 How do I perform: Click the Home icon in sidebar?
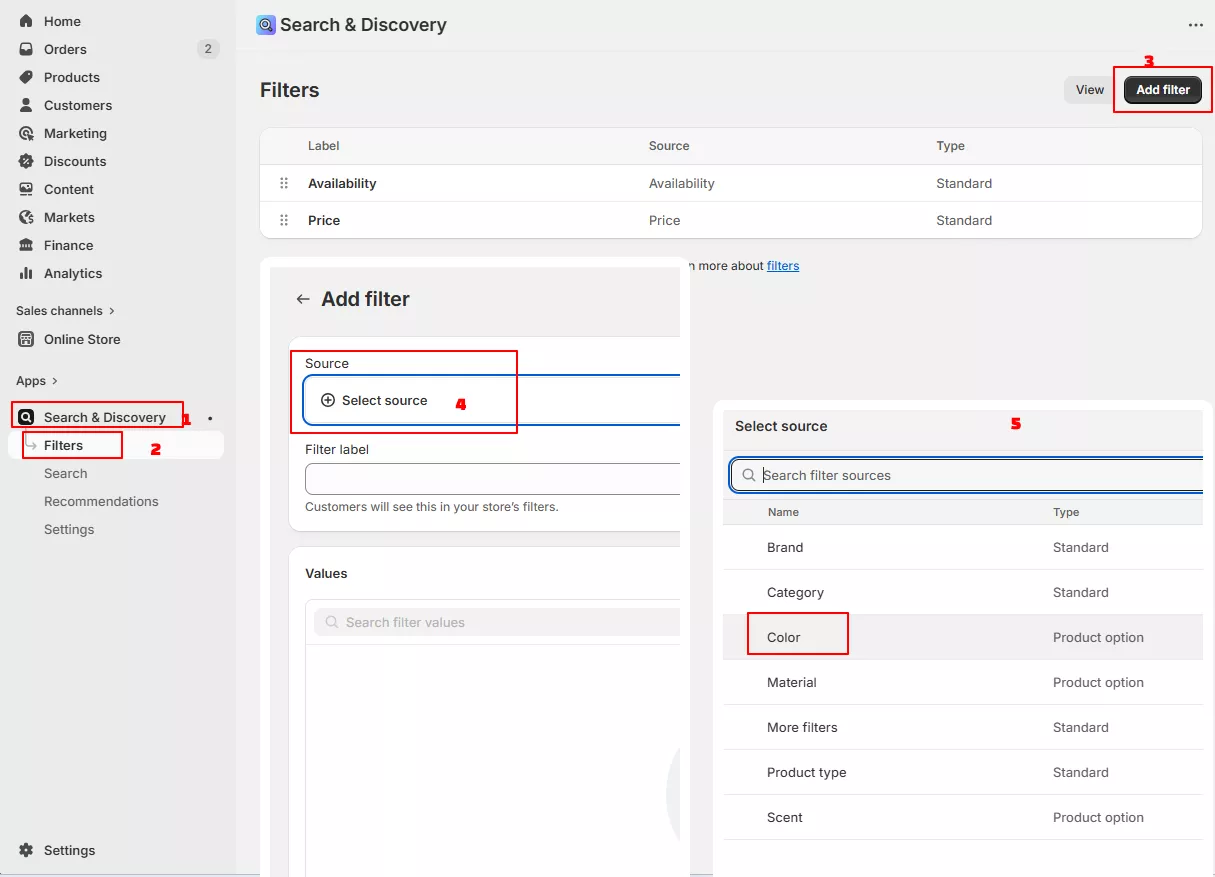(x=26, y=21)
